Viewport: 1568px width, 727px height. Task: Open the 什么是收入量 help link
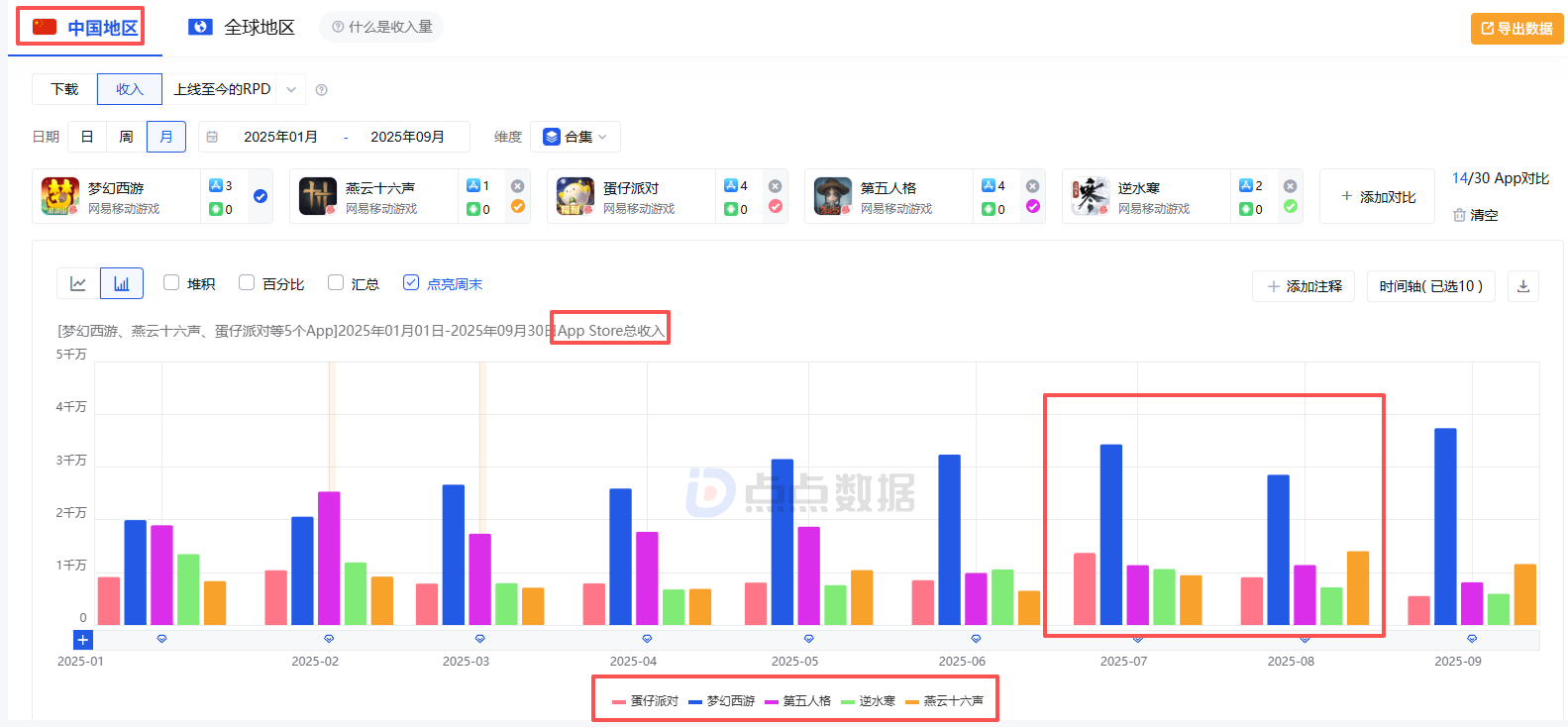click(x=381, y=27)
